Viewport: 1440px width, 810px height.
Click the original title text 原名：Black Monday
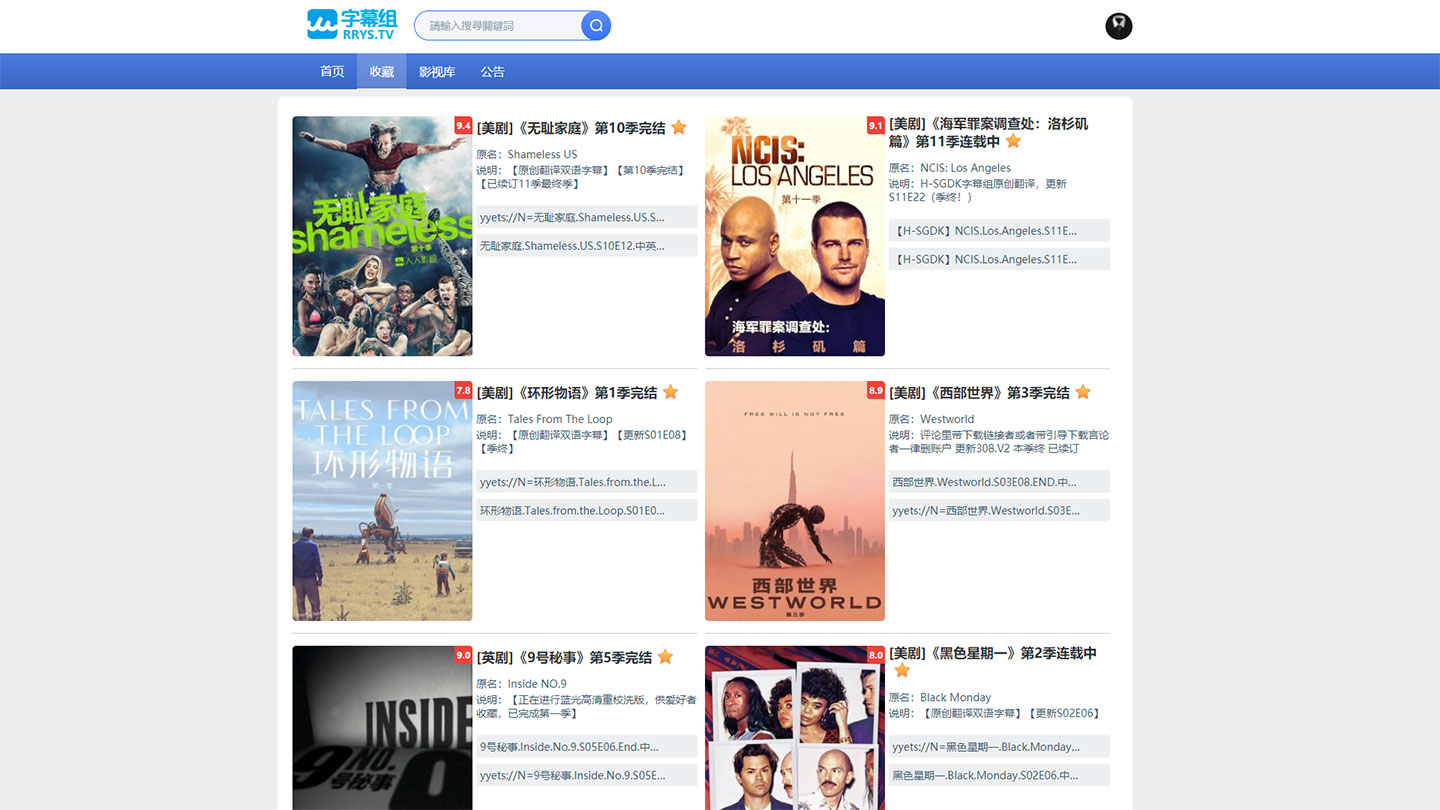point(940,697)
